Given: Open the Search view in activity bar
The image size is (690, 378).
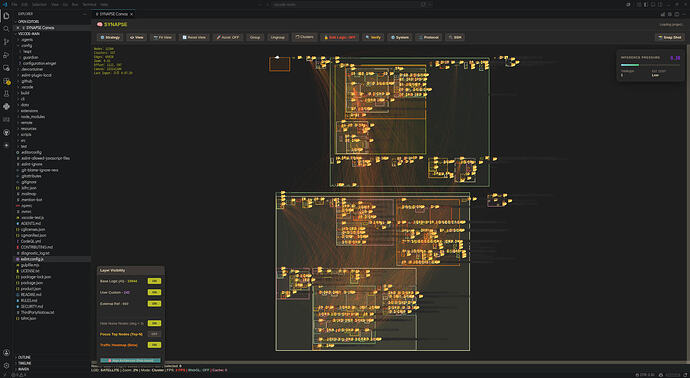Looking at the screenshot, I should tap(6, 29).
